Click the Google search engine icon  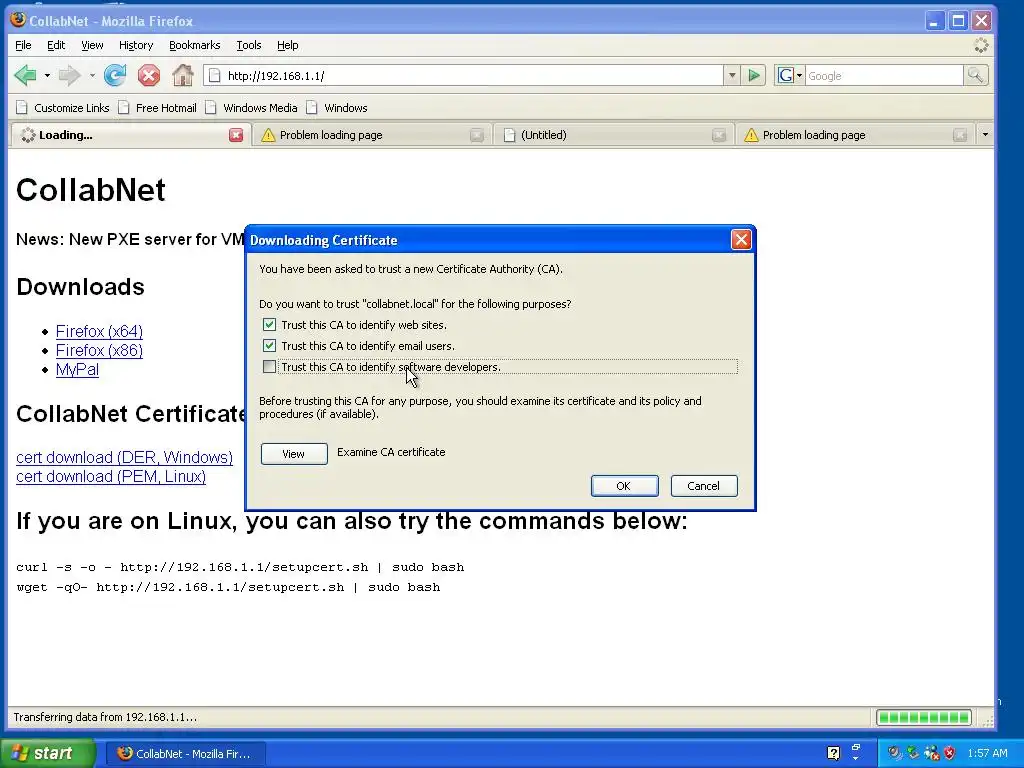coord(786,76)
